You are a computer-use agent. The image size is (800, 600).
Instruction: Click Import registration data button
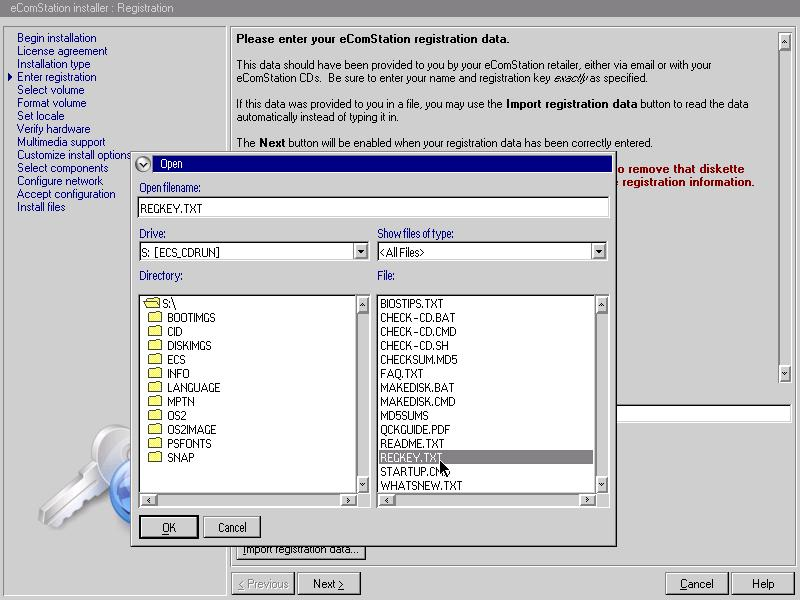[301, 551]
